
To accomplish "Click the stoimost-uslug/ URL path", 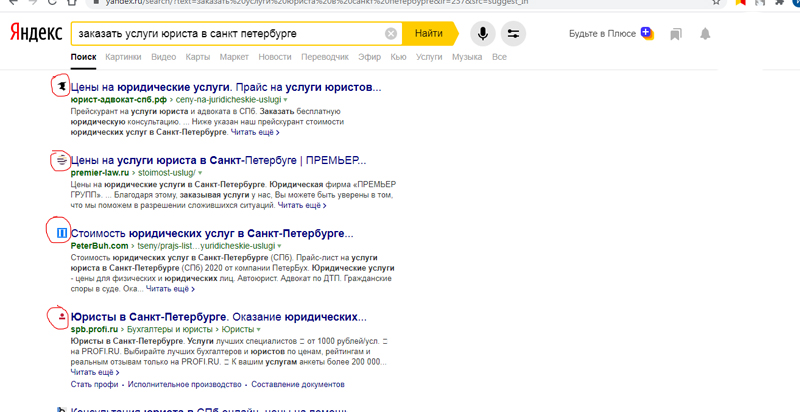I will [x=166, y=173].
